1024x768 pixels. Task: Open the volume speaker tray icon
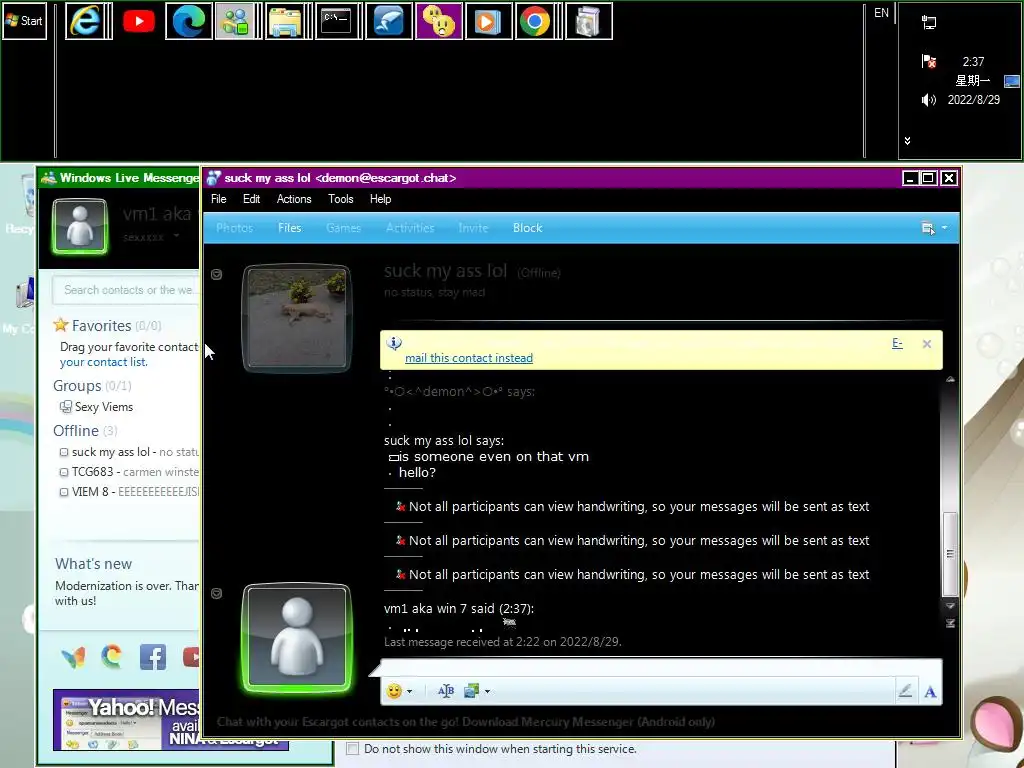coord(928,100)
